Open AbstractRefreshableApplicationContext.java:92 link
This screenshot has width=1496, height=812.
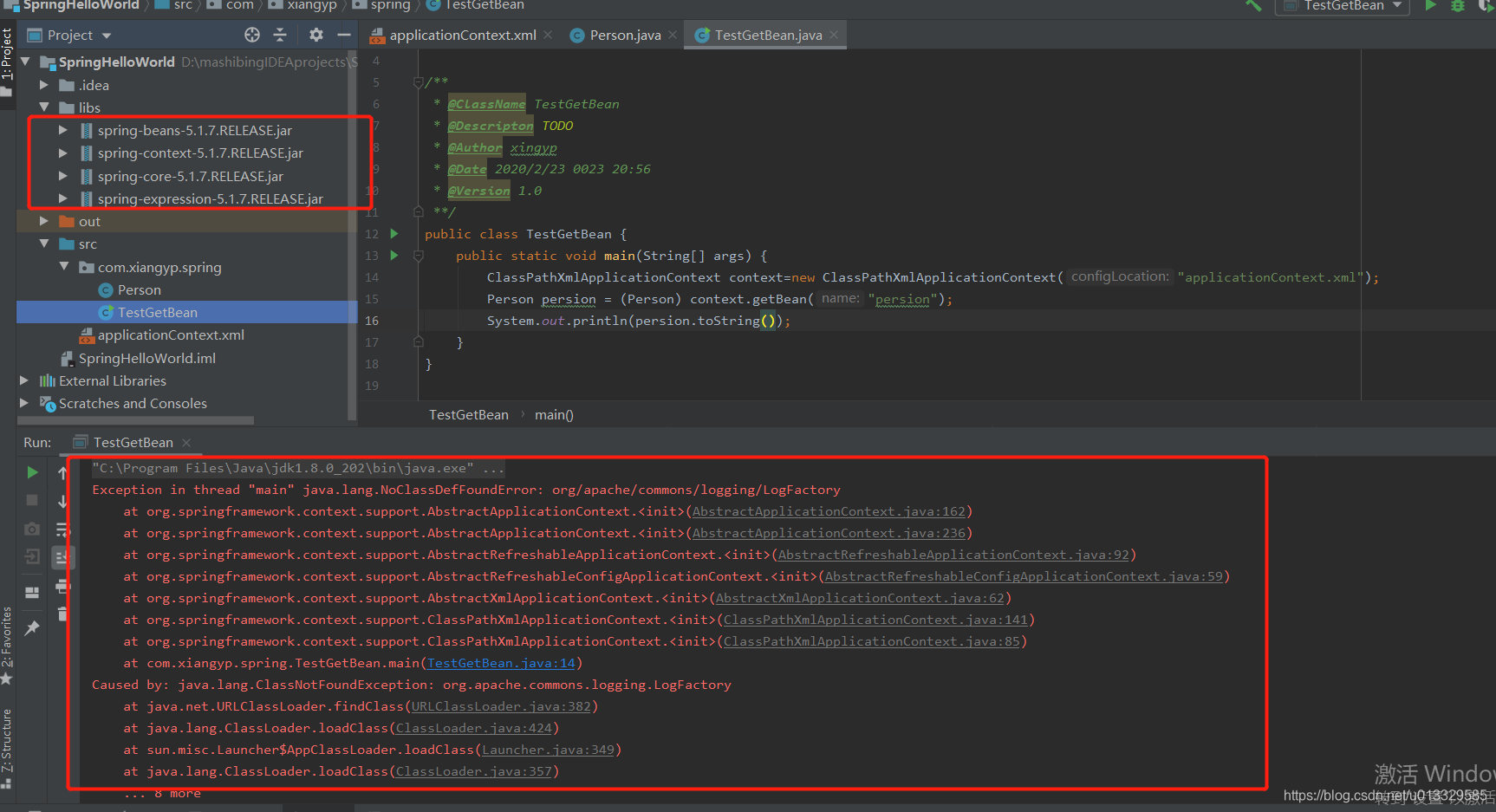pos(953,555)
